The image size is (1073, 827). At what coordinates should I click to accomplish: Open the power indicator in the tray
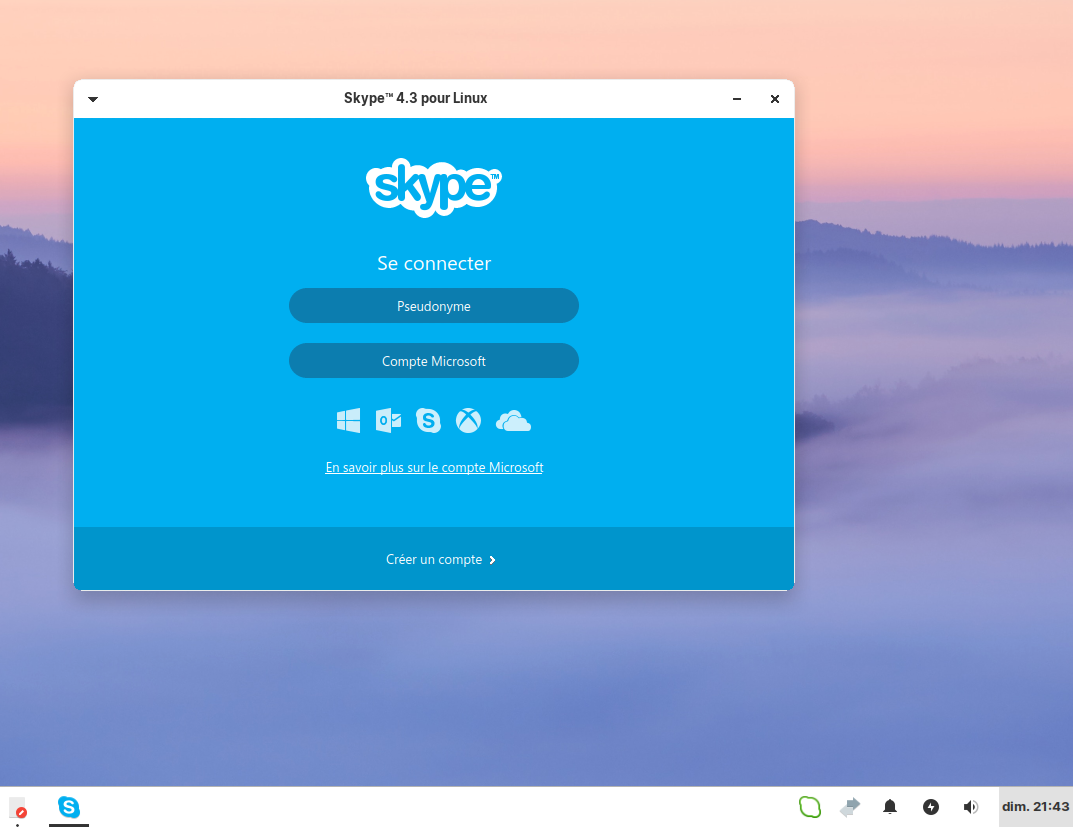tap(930, 807)
